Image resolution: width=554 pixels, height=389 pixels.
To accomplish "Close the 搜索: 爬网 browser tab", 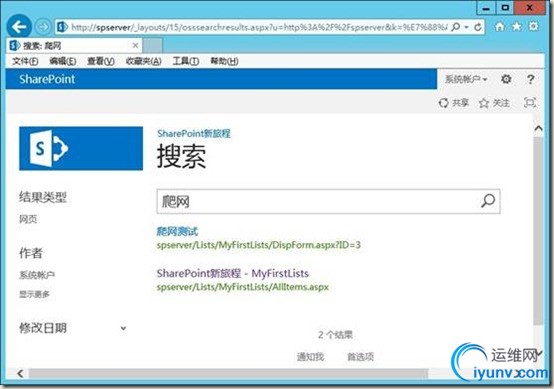I will pos(135,46).
